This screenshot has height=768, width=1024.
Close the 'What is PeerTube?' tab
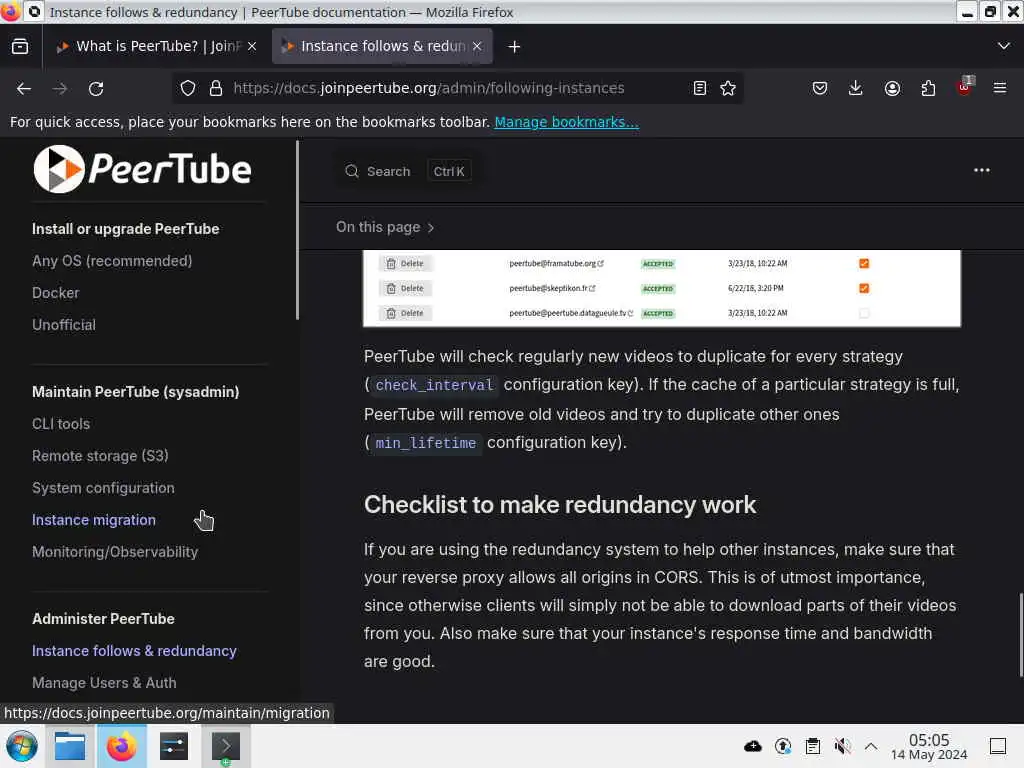[x=252, y=46]
